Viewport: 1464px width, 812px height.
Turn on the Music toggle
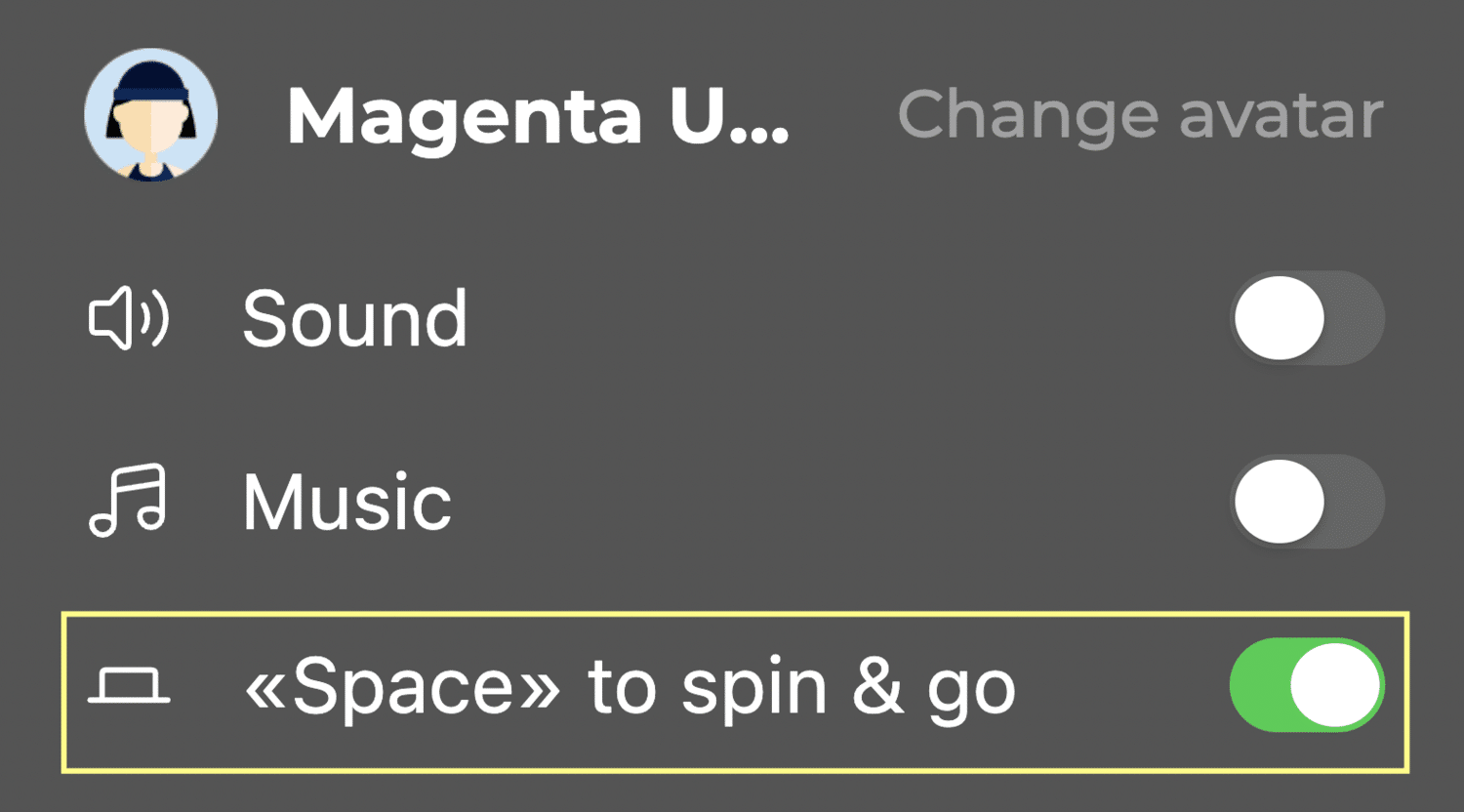1307,502
